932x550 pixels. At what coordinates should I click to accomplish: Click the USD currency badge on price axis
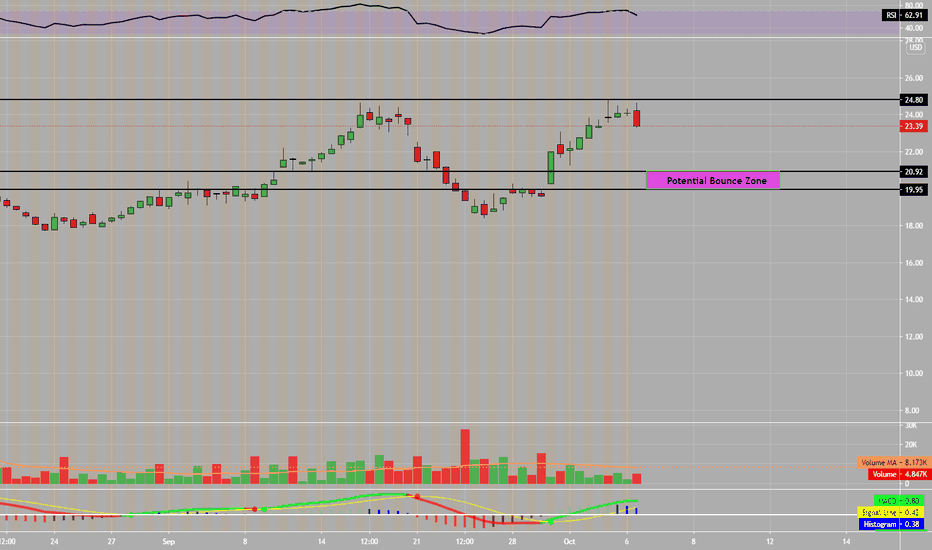(x=915, y=48)
